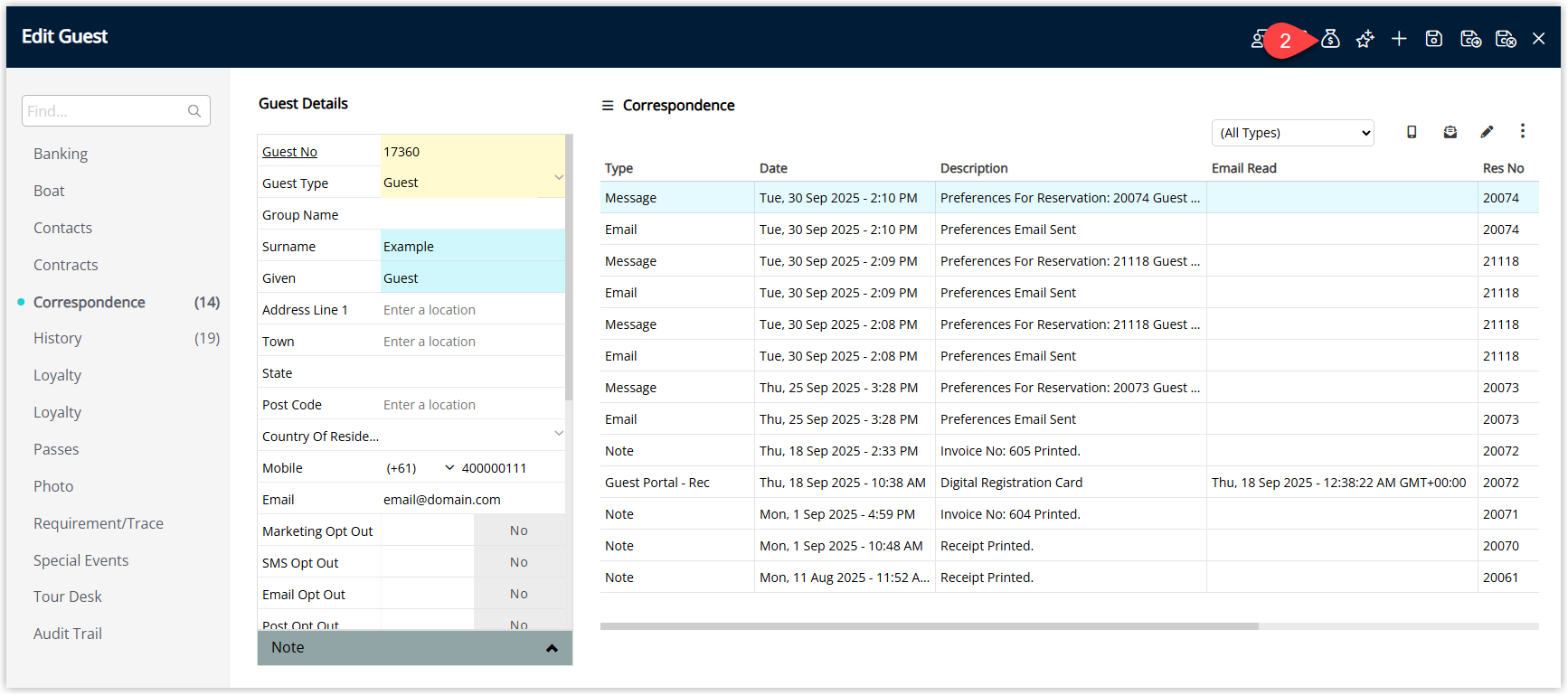Toggle the Email Opt Out No switch

[519, 594]
